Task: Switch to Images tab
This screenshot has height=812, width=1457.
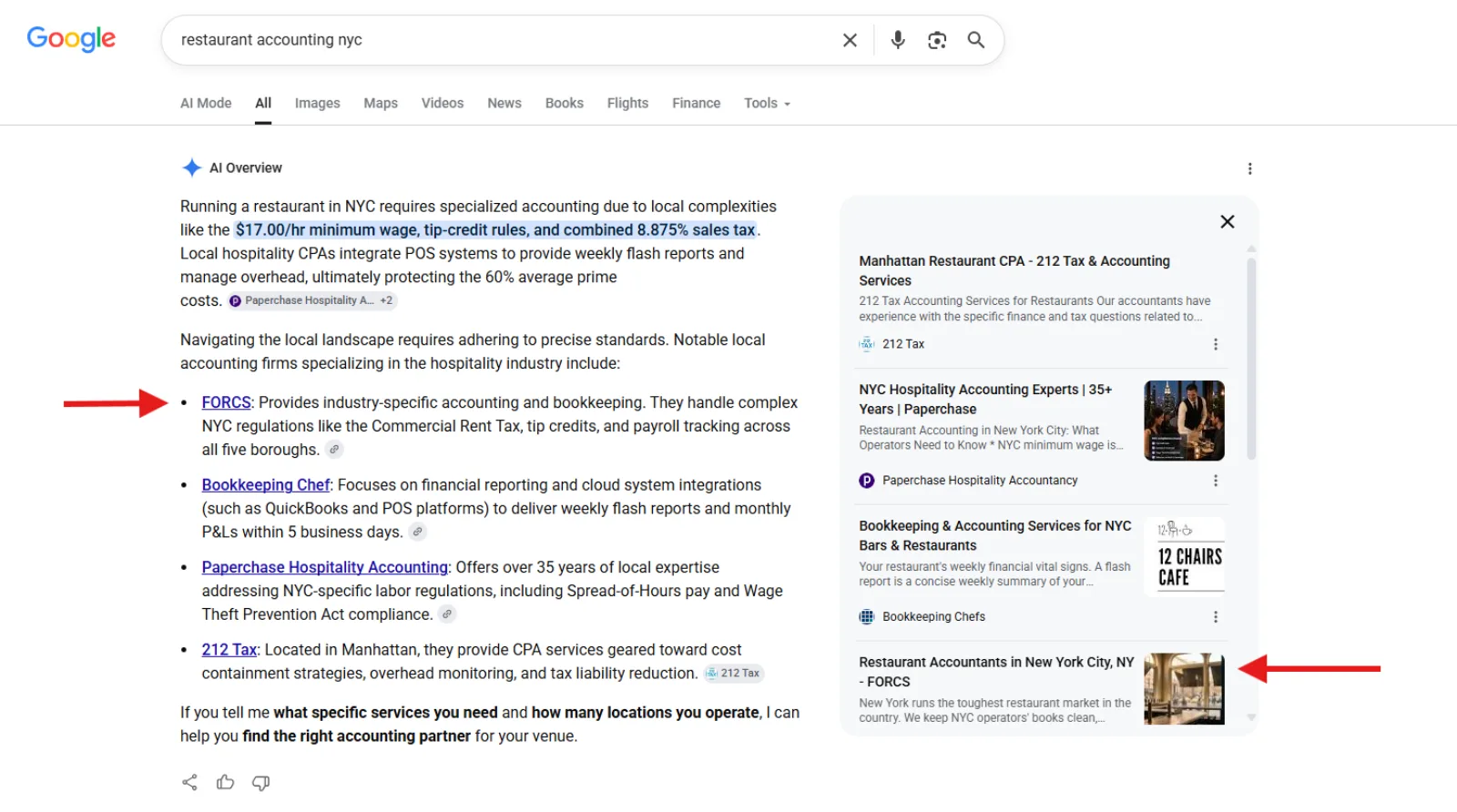Action: (x=317, y=103)
